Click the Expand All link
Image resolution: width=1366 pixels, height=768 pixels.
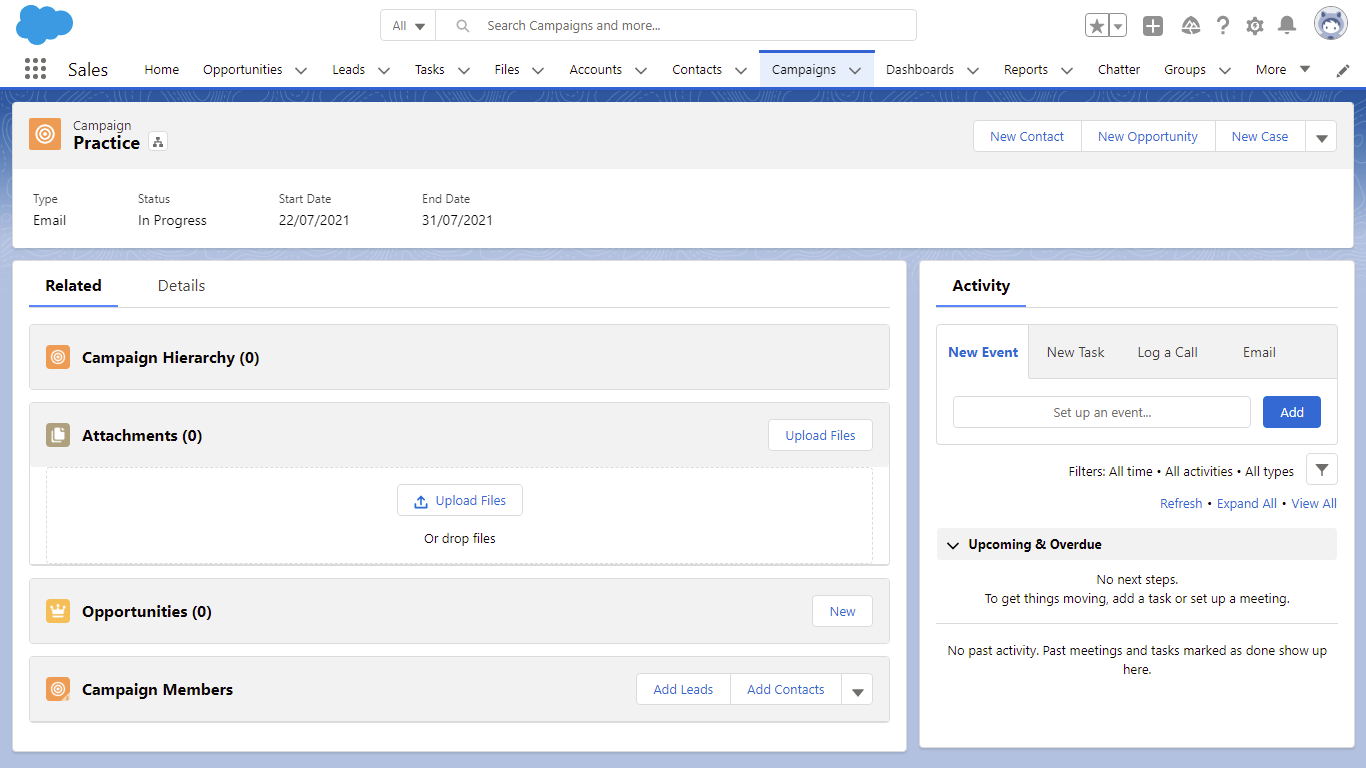[x=1247, y=504]
